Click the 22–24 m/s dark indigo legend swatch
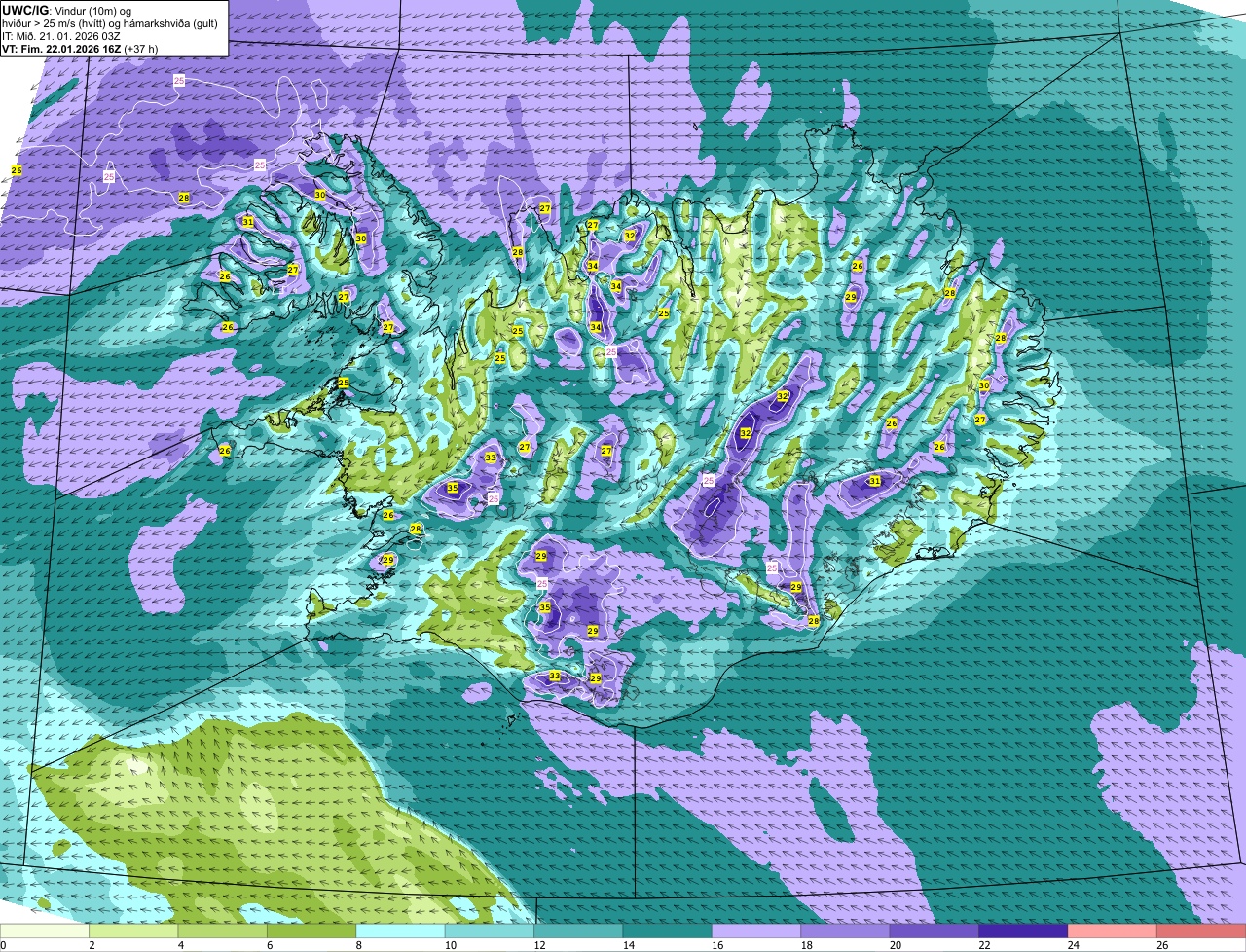 [1023, 932]
